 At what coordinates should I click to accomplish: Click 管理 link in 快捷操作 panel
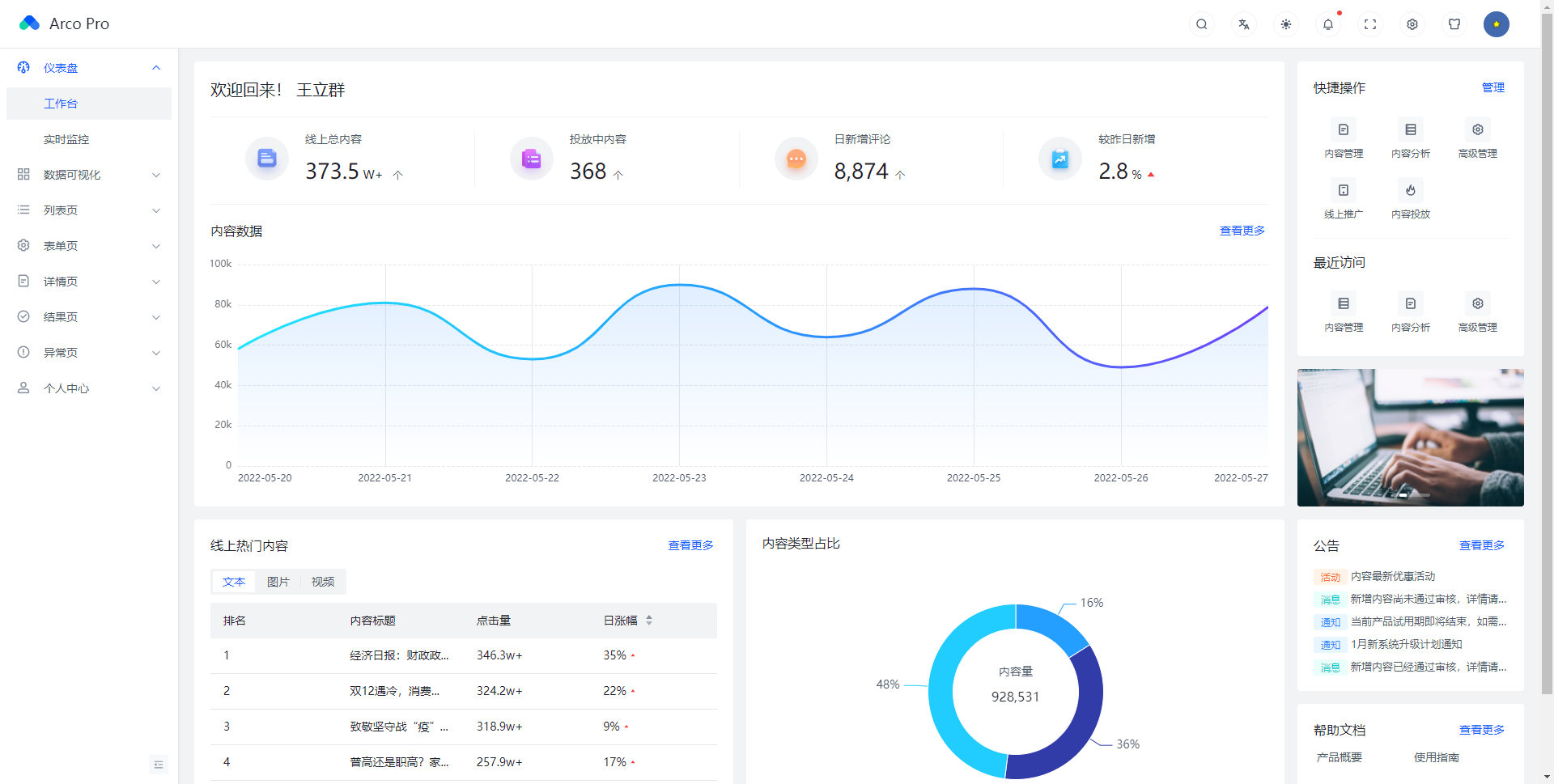[x=1492, y=88]
